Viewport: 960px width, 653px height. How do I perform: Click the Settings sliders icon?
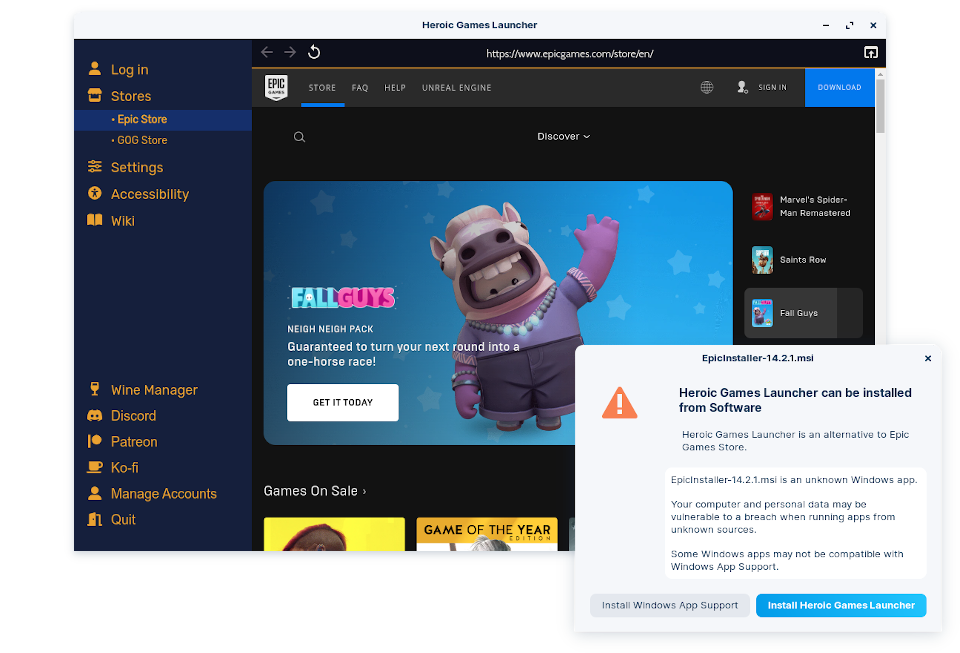click(94, 166)
